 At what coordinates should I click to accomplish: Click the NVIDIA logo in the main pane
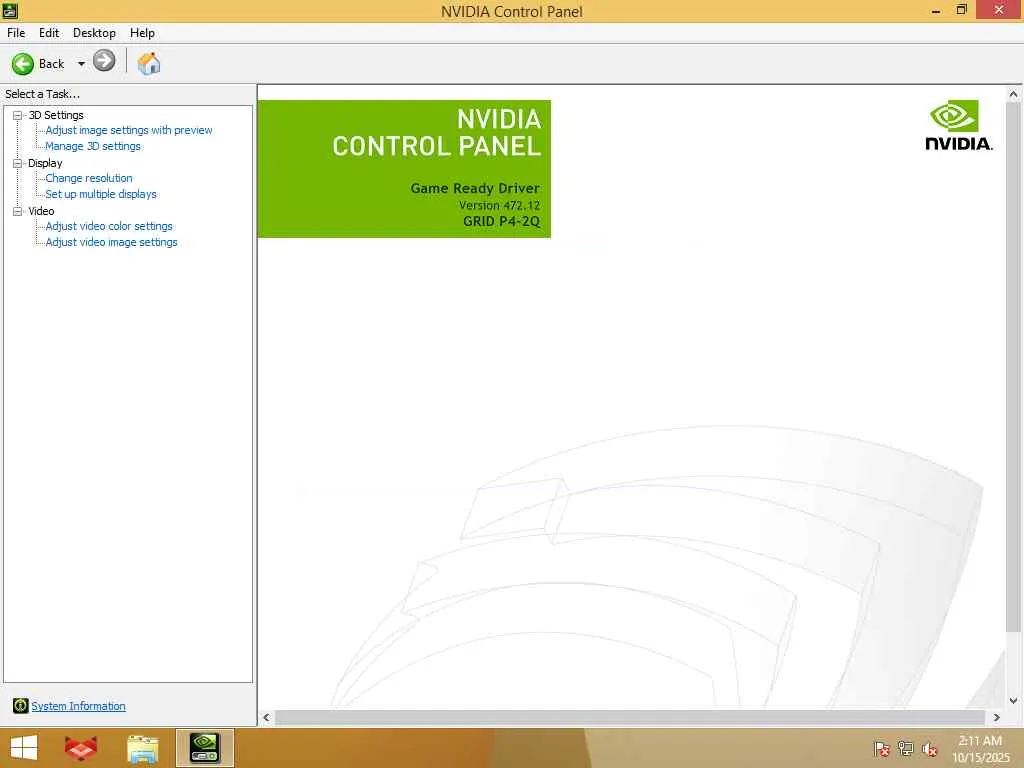(959, 125)
